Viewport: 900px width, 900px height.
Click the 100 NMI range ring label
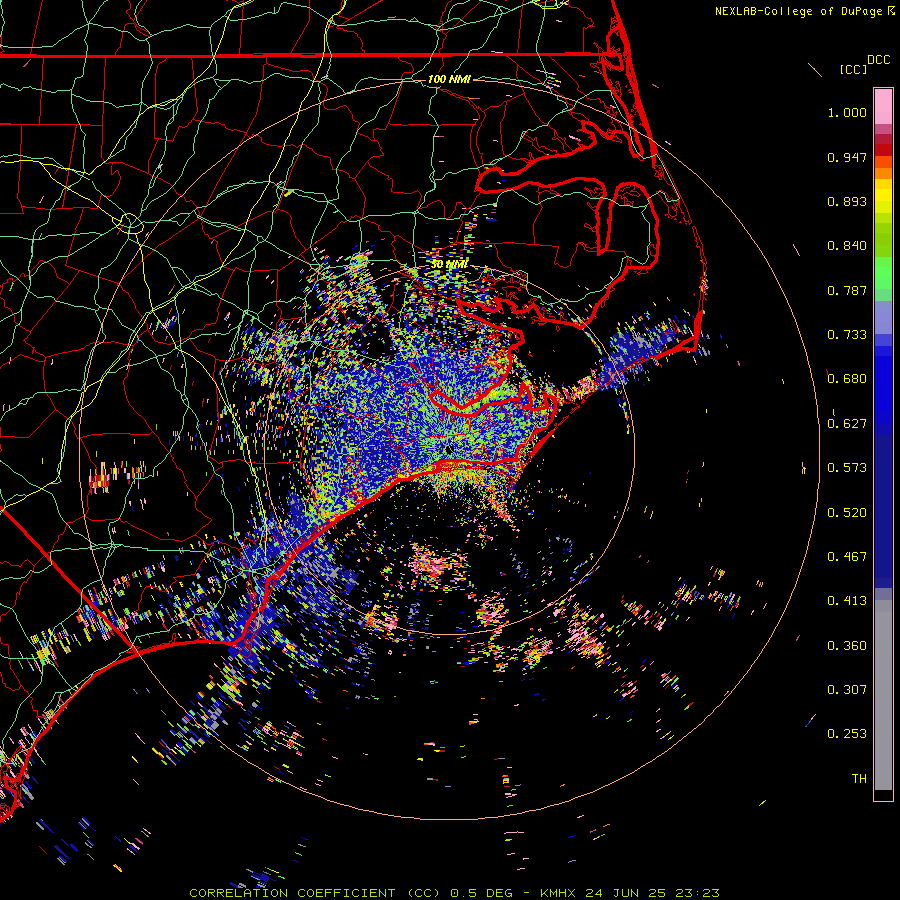(449, 79)
